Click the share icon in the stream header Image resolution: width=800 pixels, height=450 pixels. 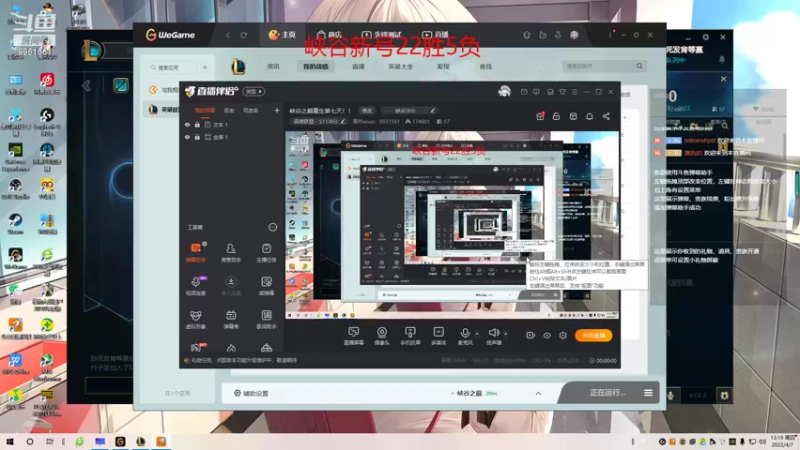click(x=606, y=116)
